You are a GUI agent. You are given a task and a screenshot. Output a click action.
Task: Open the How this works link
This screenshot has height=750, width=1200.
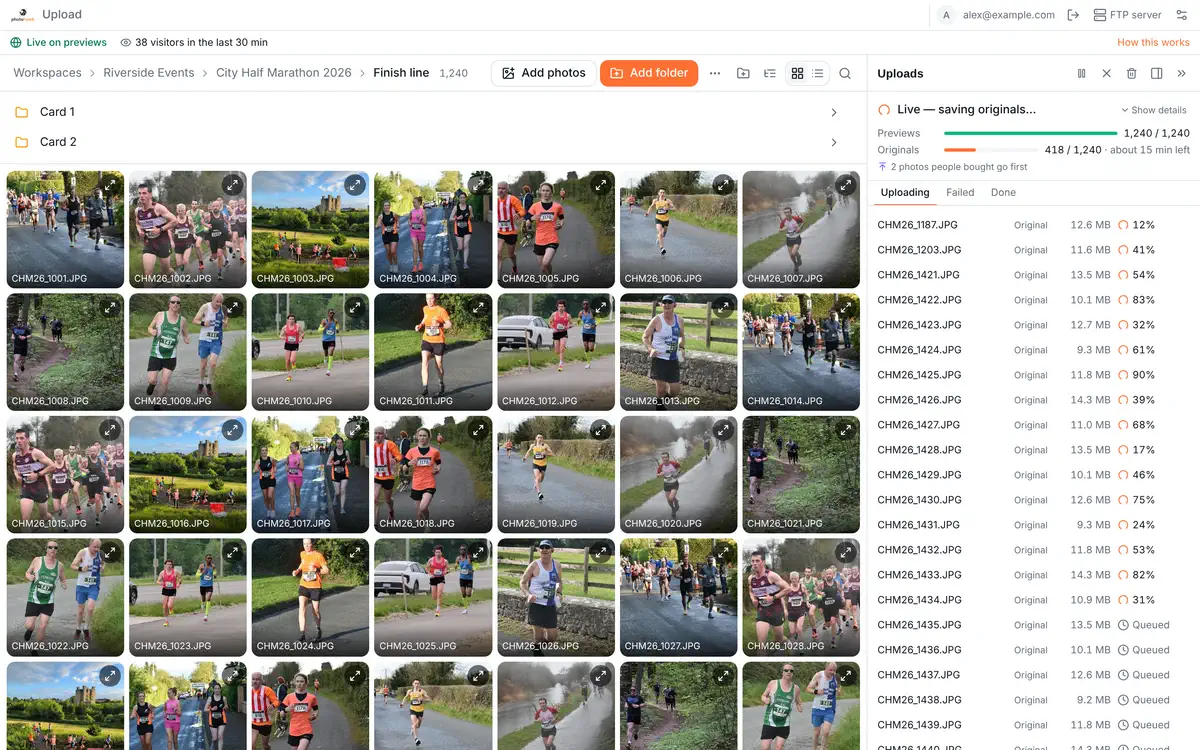(1153, 42)
